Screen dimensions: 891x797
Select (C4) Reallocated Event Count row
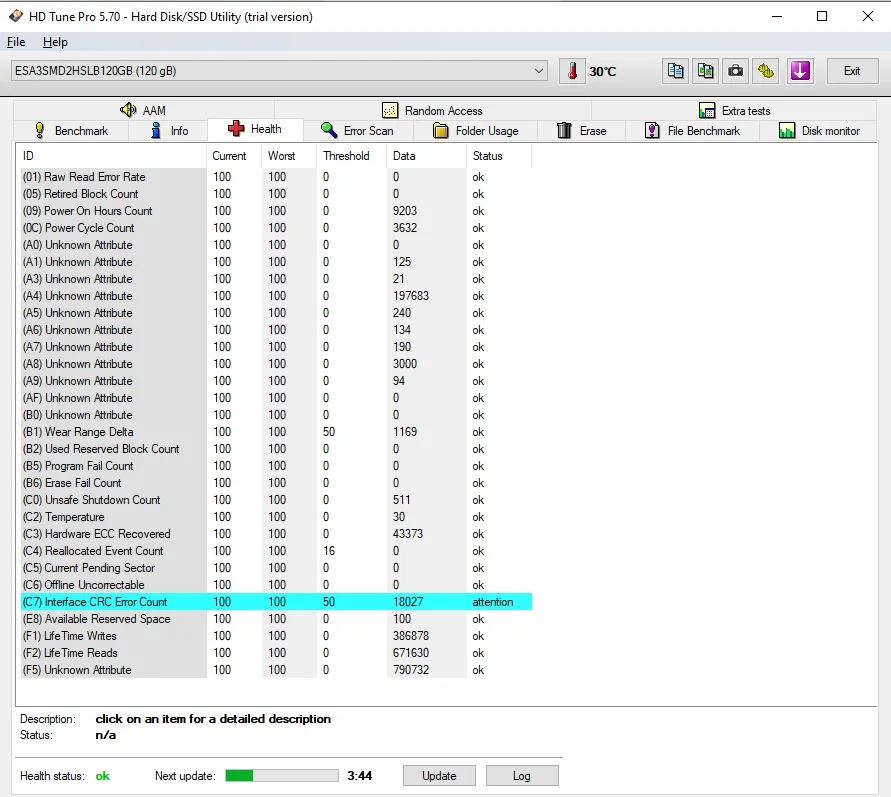pyautogui.click(x=276, y=551)
